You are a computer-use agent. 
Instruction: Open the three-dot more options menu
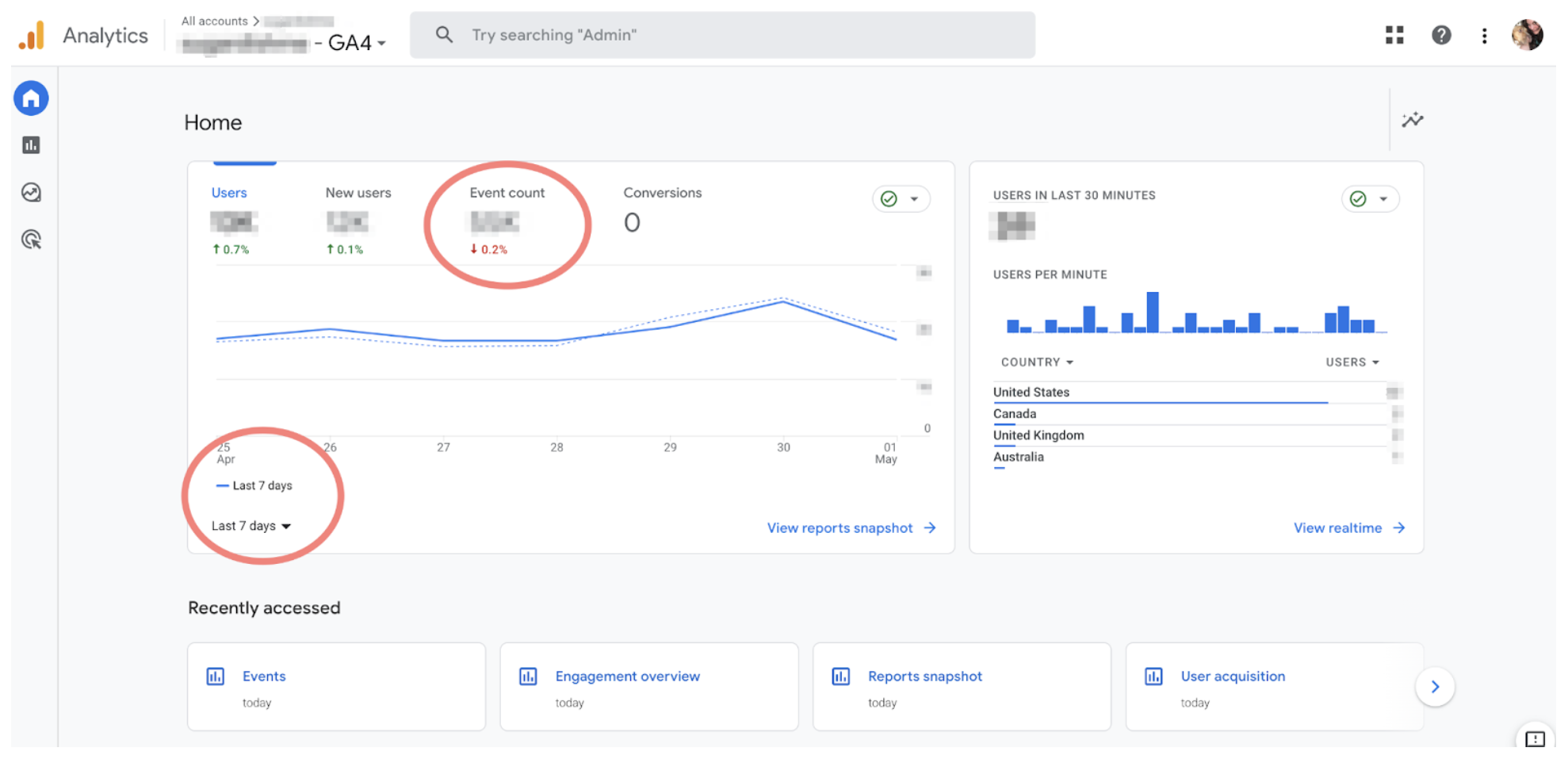click(1484, 36)
